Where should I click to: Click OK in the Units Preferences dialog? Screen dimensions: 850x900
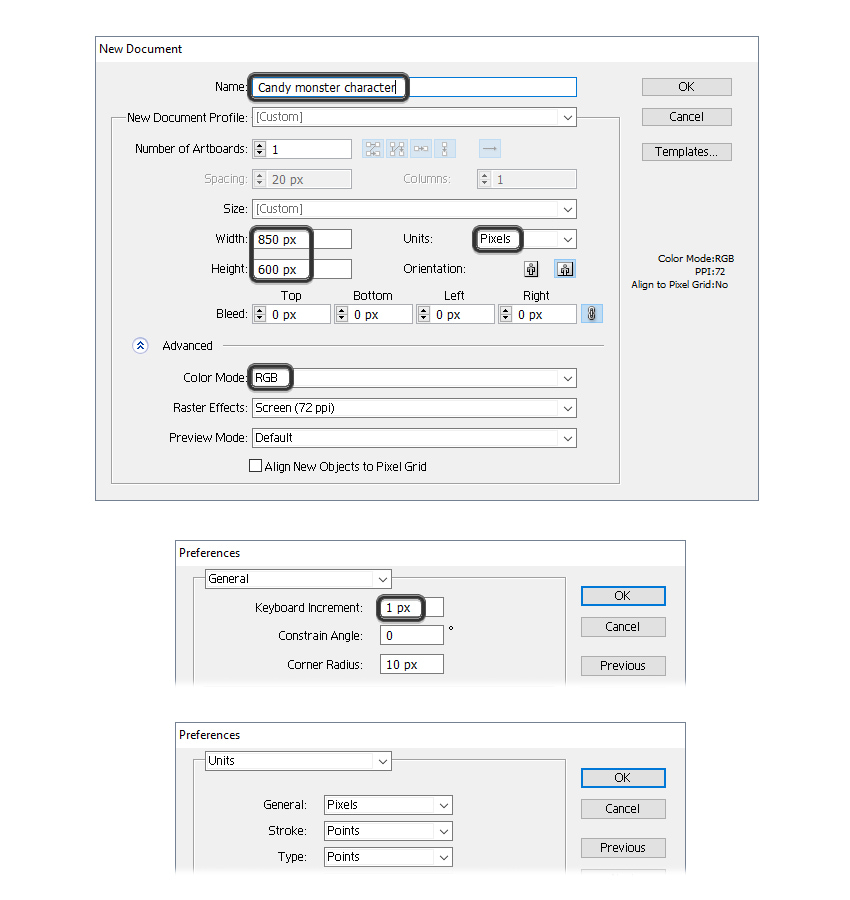623,778
